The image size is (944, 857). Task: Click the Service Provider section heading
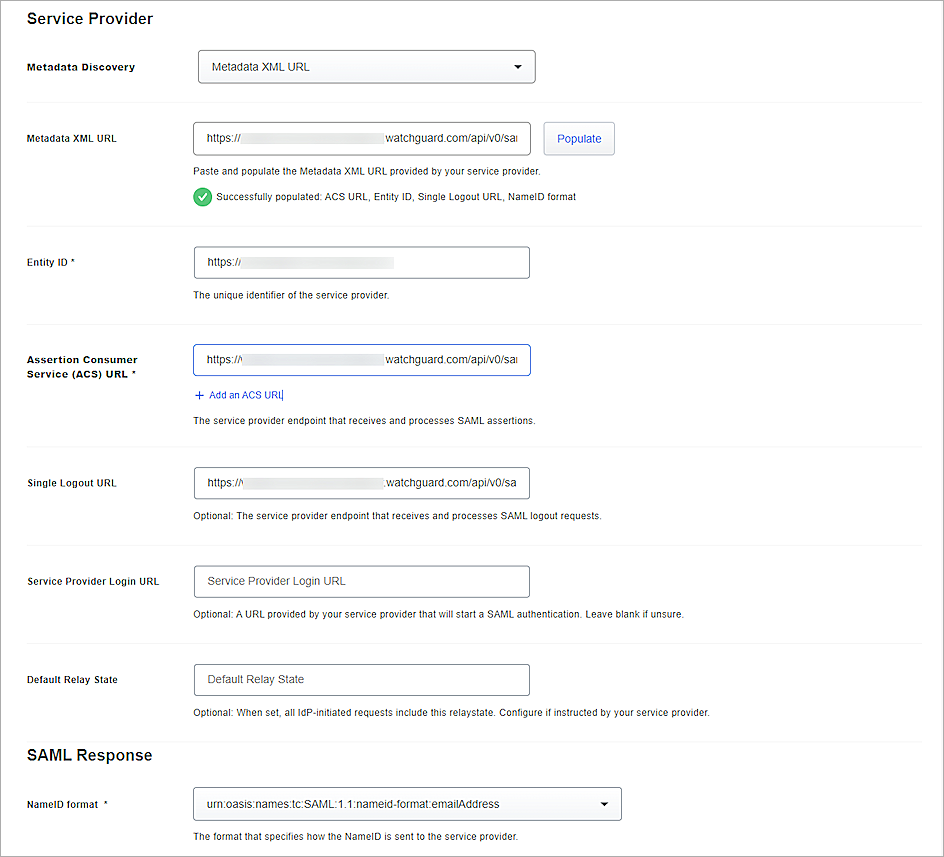tap(90, 18)
